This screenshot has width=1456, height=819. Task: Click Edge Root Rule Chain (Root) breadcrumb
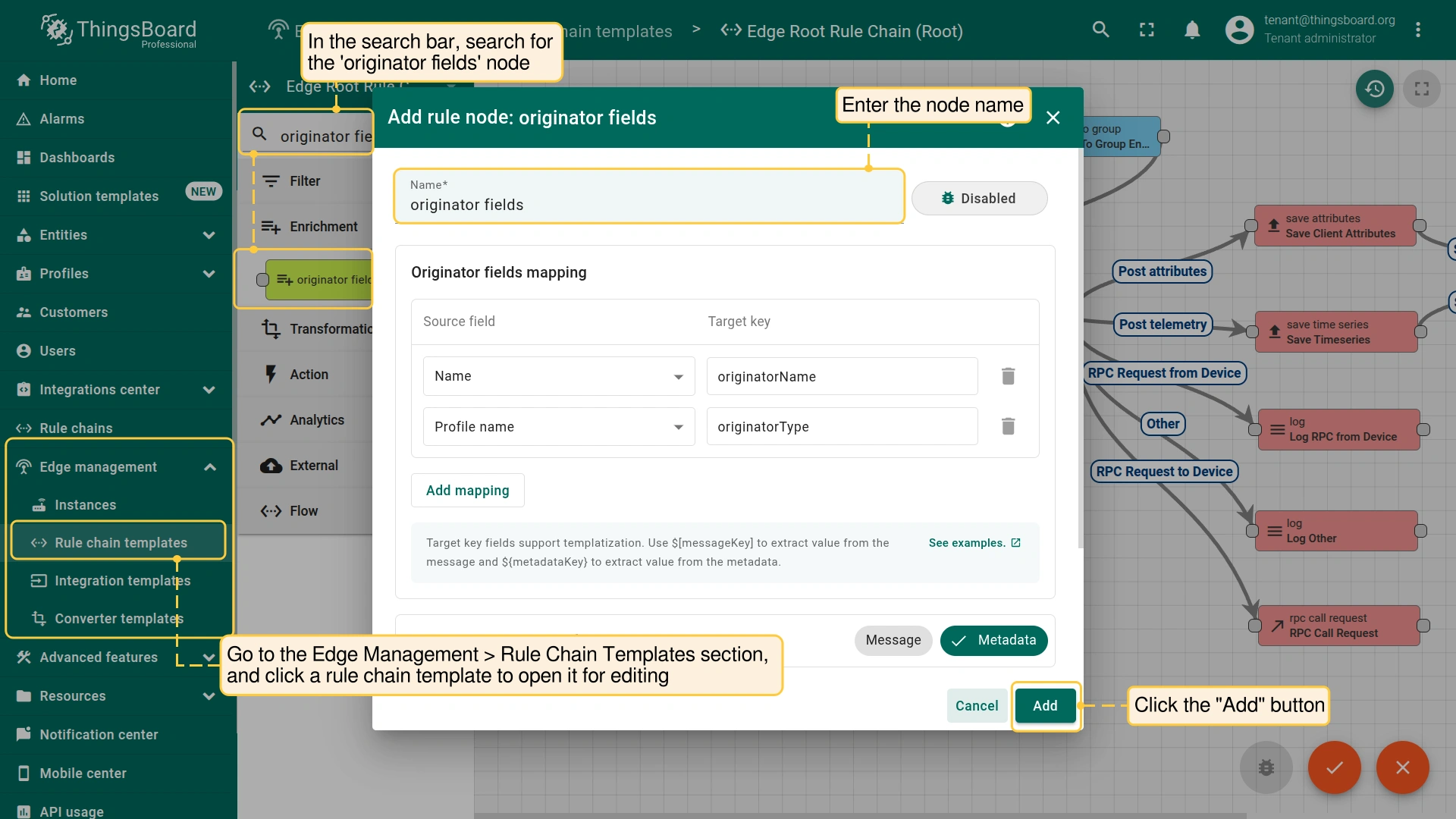pyautogui.click(x=842, y=31)
